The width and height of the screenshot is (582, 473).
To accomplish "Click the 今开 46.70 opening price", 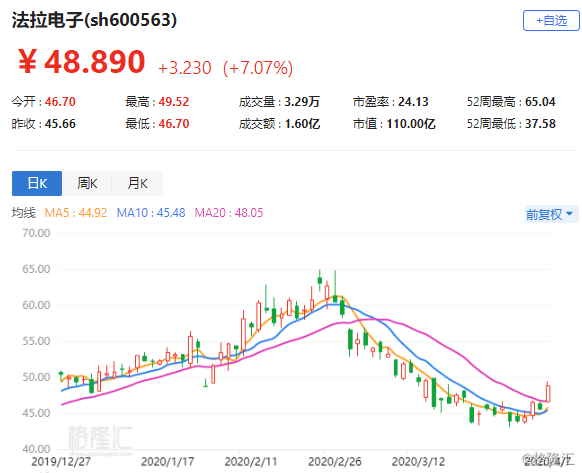I will click(43, 101).
